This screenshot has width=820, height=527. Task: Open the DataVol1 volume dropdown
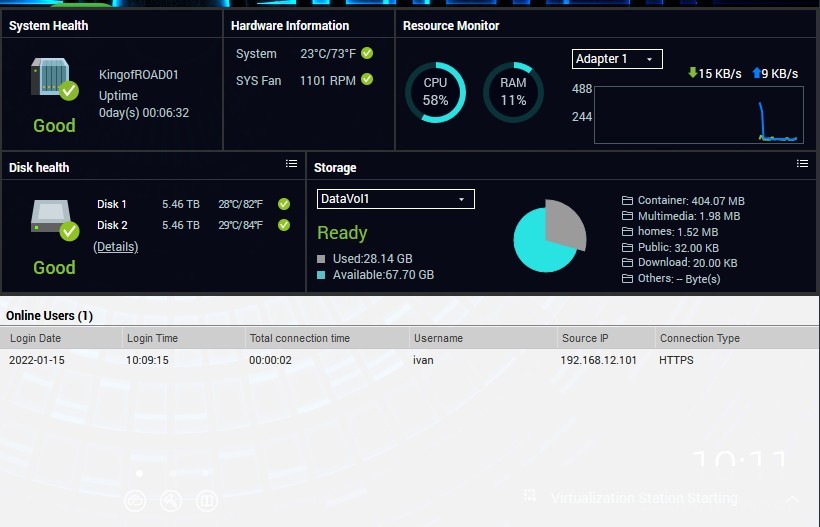point(396,199)
